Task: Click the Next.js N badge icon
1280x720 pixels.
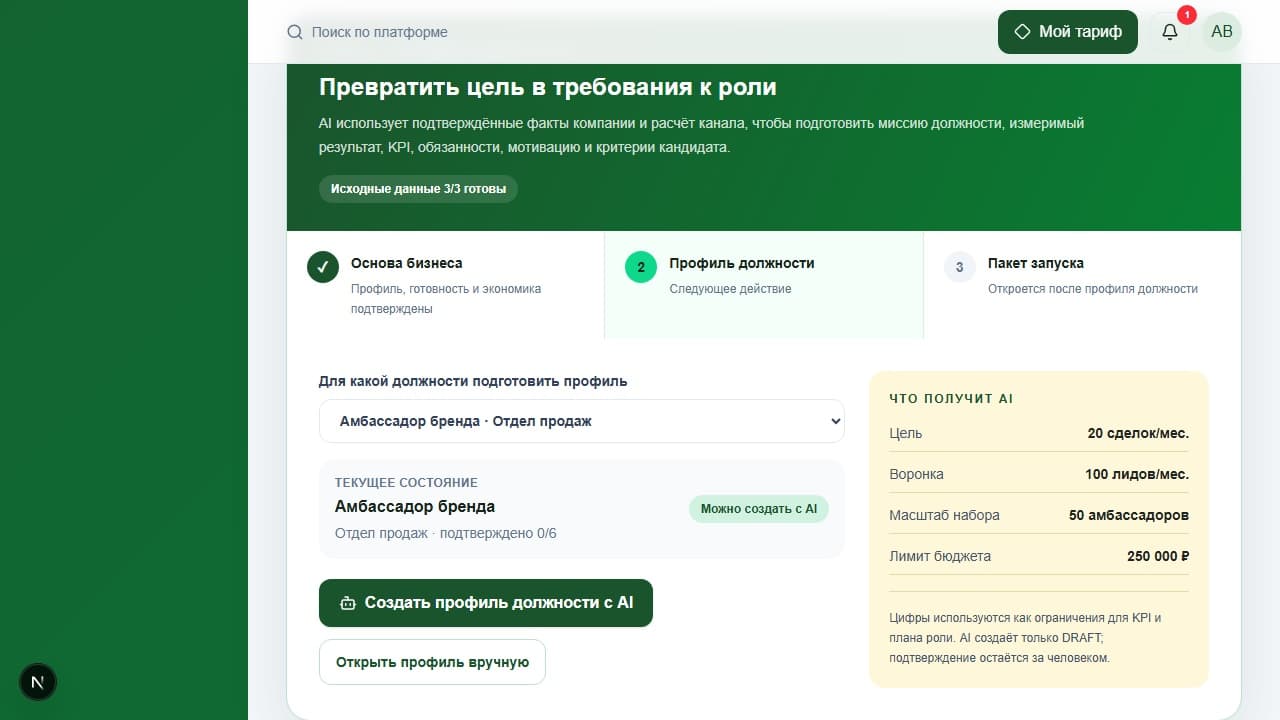Action: 38,682
